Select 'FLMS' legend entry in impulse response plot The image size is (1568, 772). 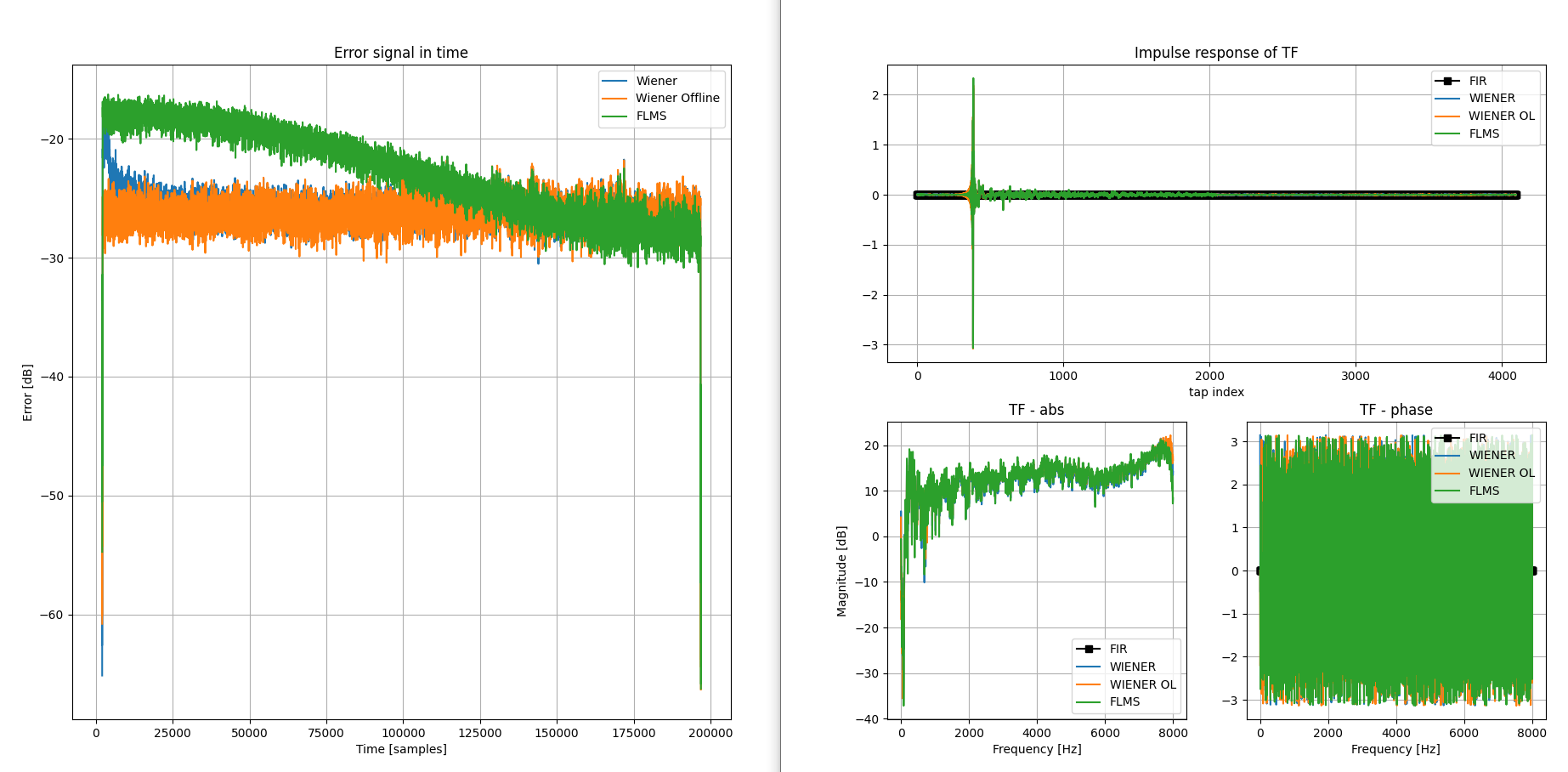tap(1484, 133)
